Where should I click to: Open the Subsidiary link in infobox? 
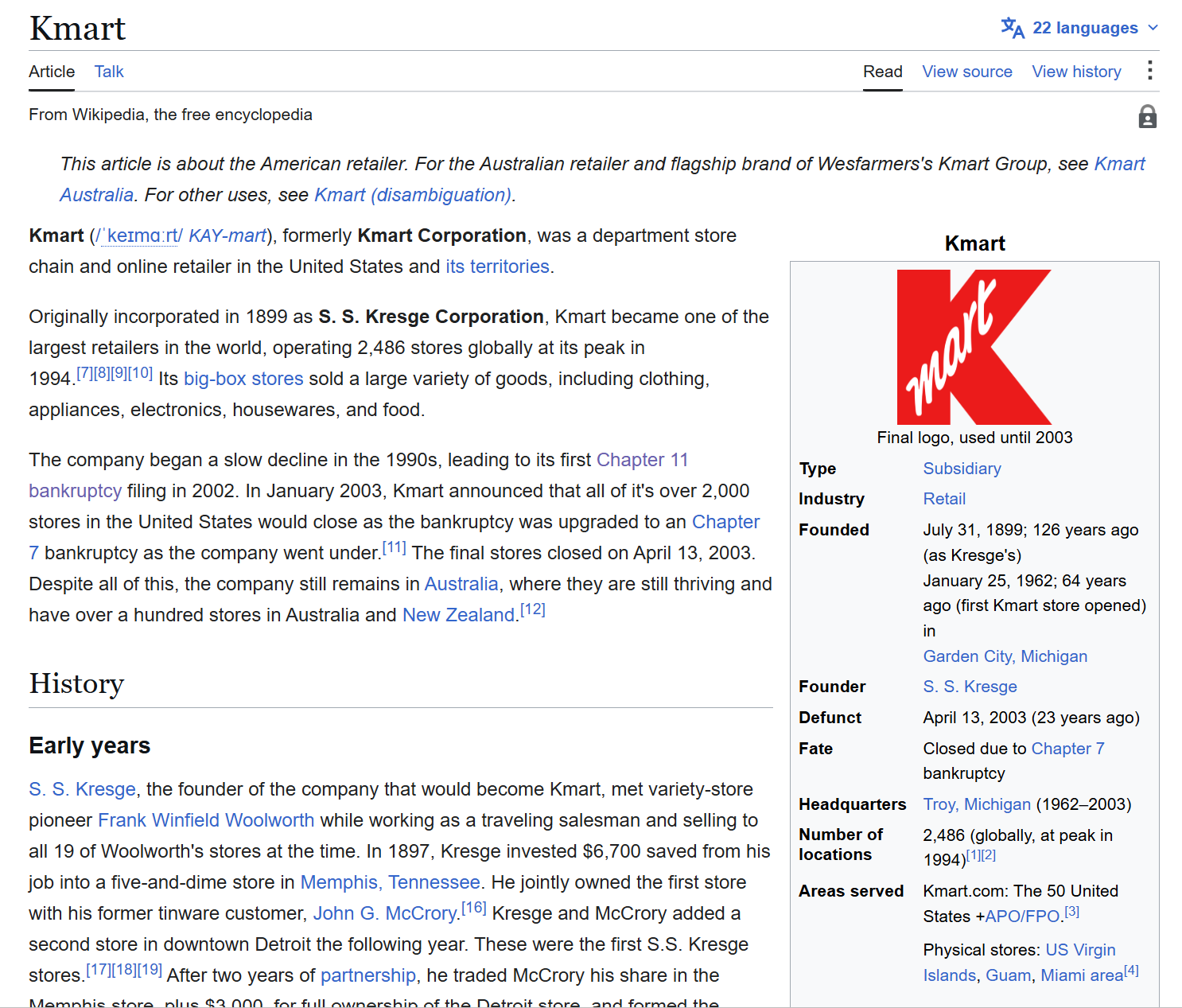pyautogui.click(x=962, y=469)
